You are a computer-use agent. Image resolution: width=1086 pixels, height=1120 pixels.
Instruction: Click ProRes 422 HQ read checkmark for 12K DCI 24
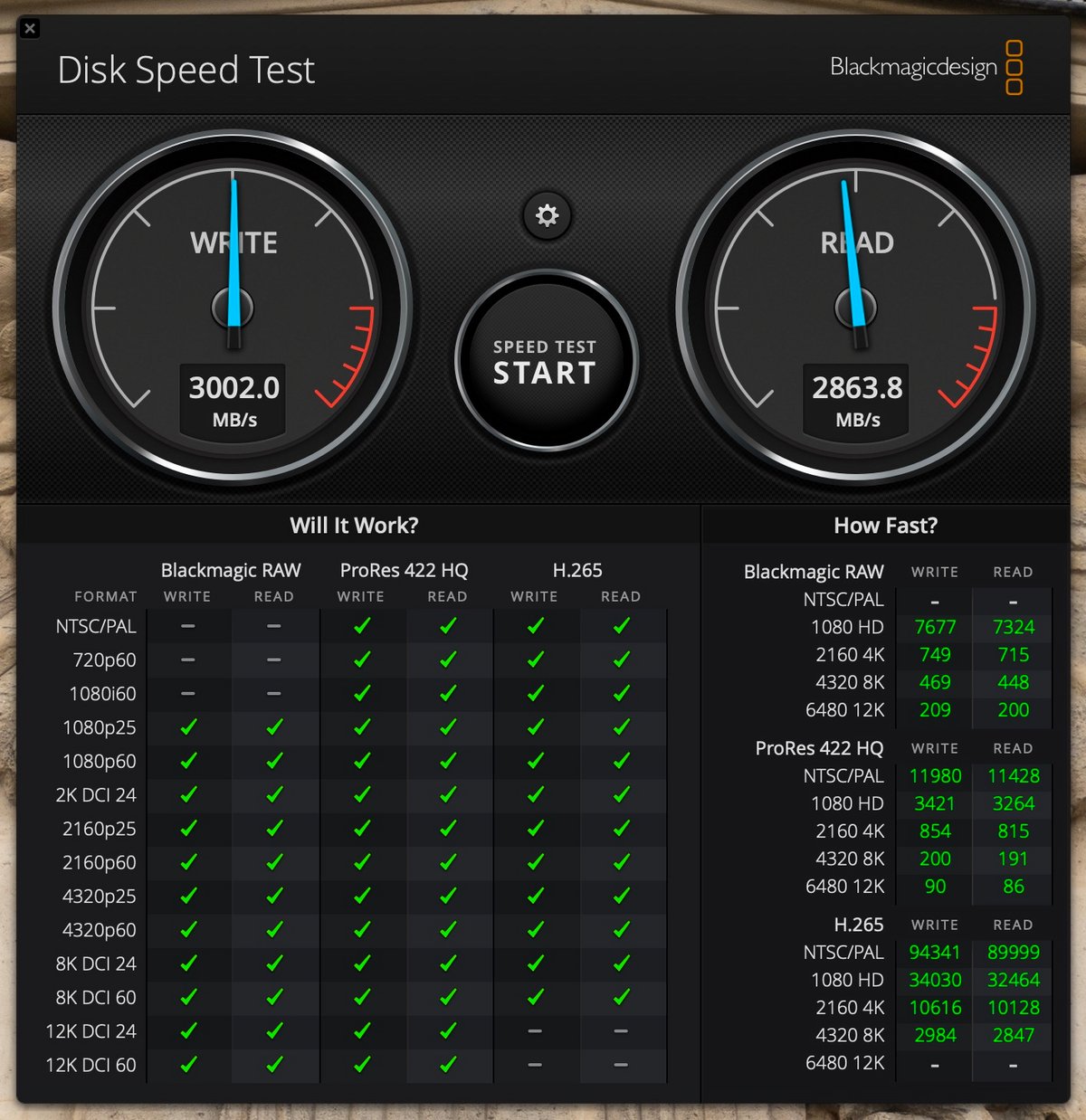pos(448,1030)
